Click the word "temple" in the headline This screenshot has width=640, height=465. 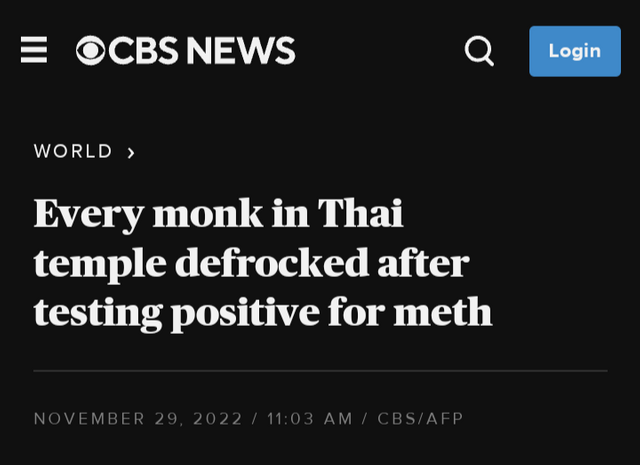(99, 264)
